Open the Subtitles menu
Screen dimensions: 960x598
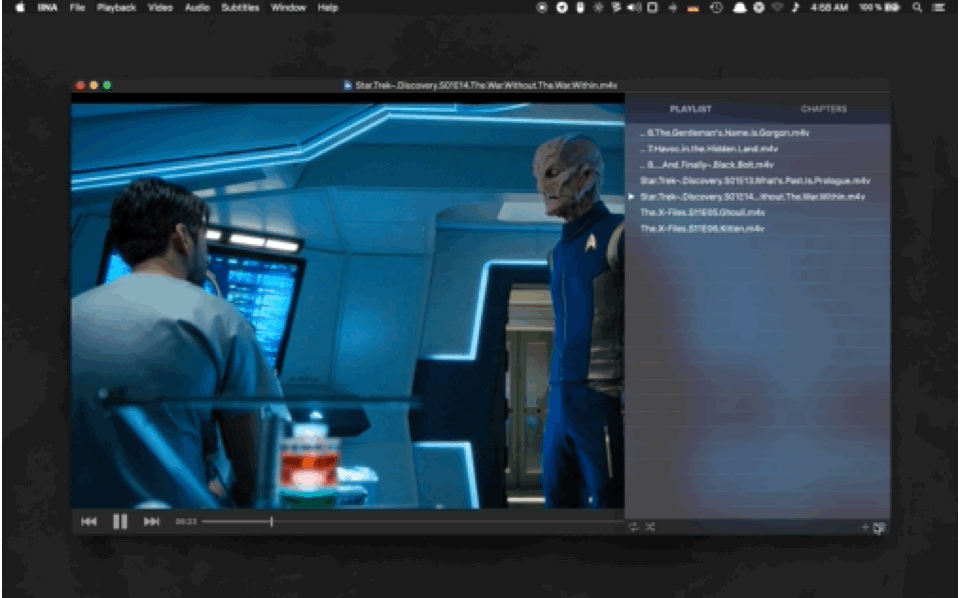click(x=240, y=7)
